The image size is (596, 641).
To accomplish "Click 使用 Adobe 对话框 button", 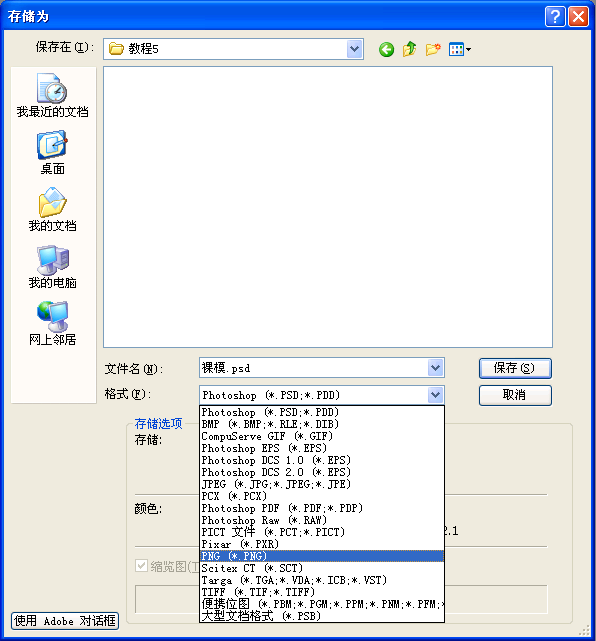I will click(x=65, y=621).
